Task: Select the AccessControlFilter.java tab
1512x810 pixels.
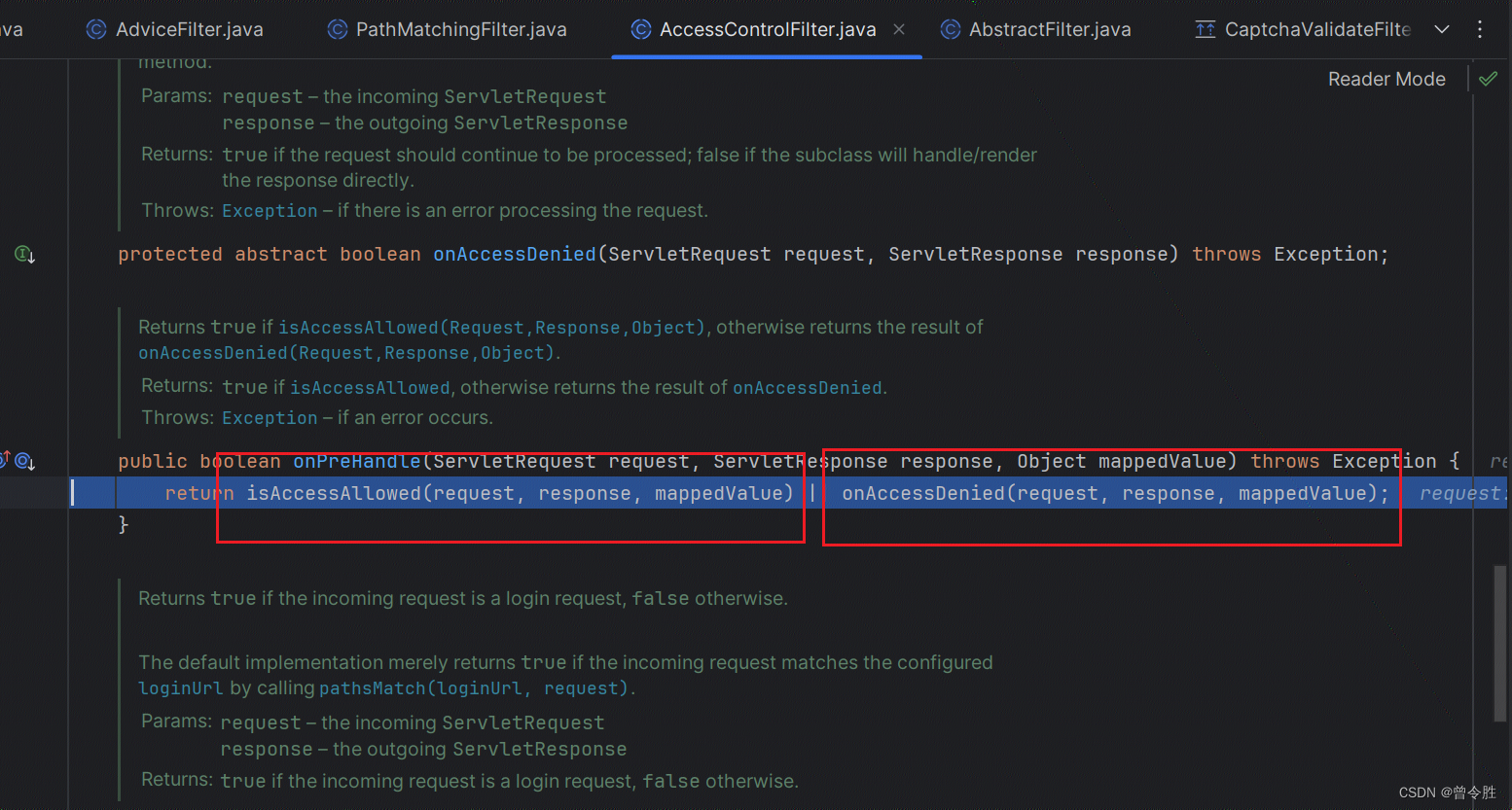Action: coord(767,29)
